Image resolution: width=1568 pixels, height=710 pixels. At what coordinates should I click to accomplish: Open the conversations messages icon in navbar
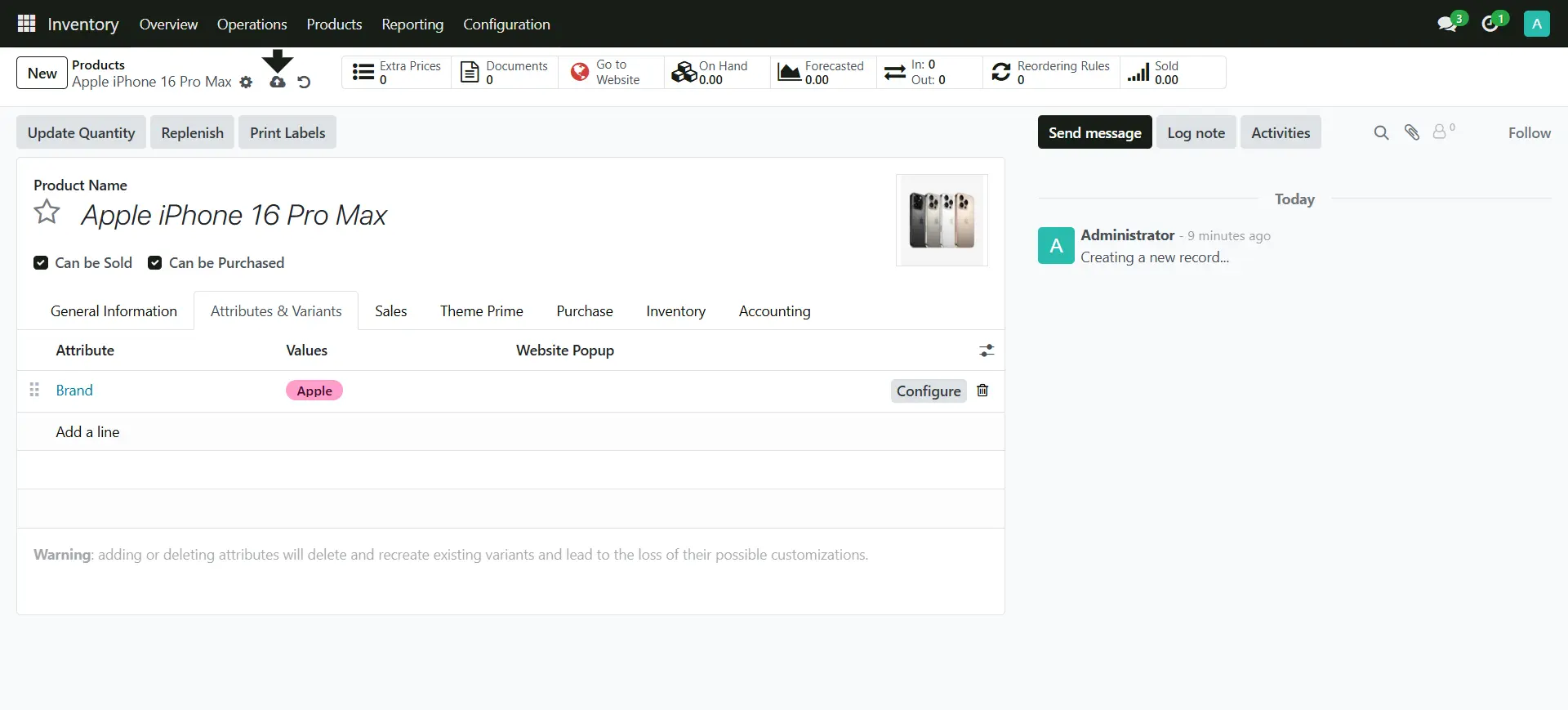click(x=1447, y=24)
